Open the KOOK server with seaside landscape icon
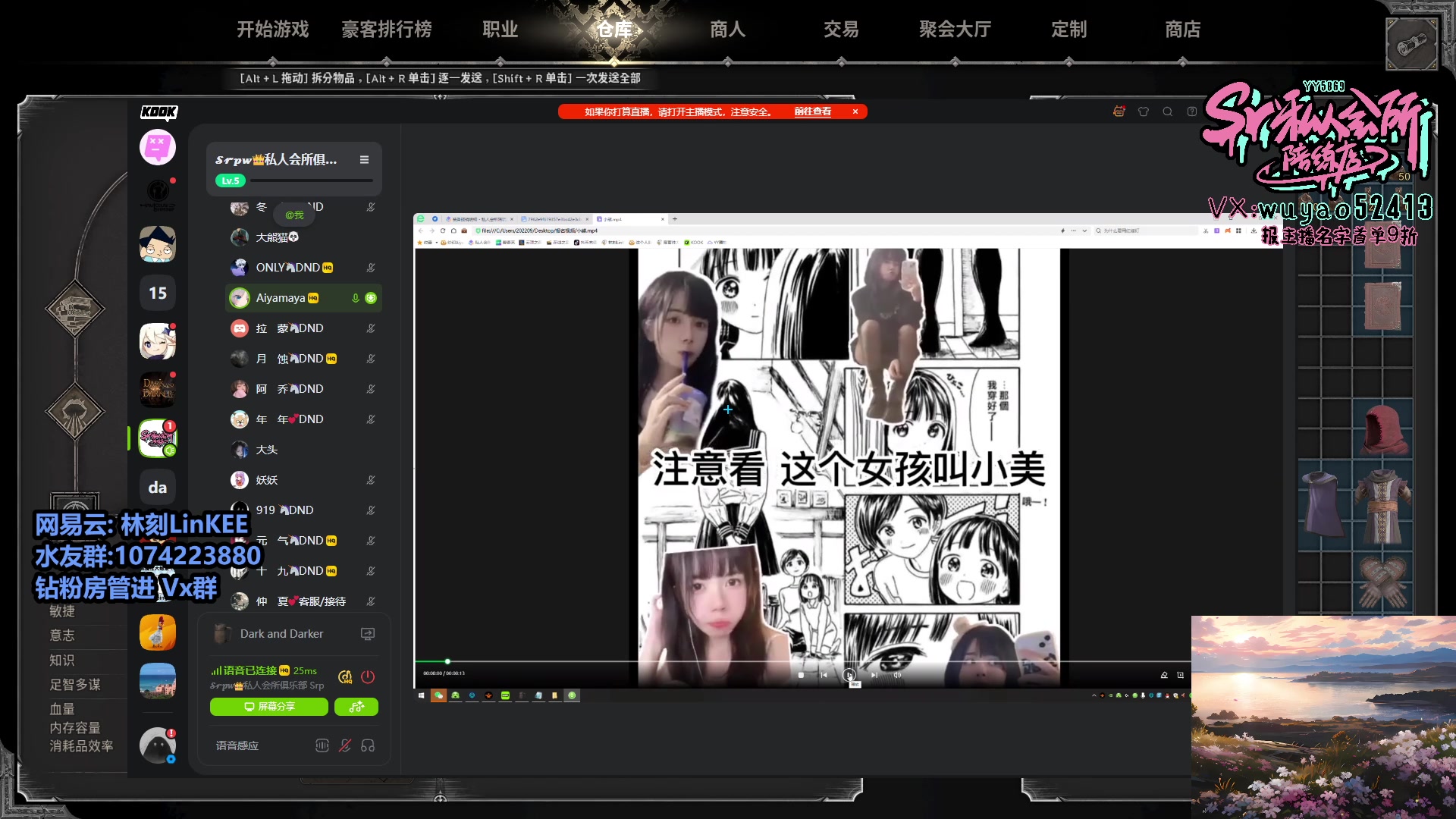Viewport: 1456px width, 819px height. [158, 681]
